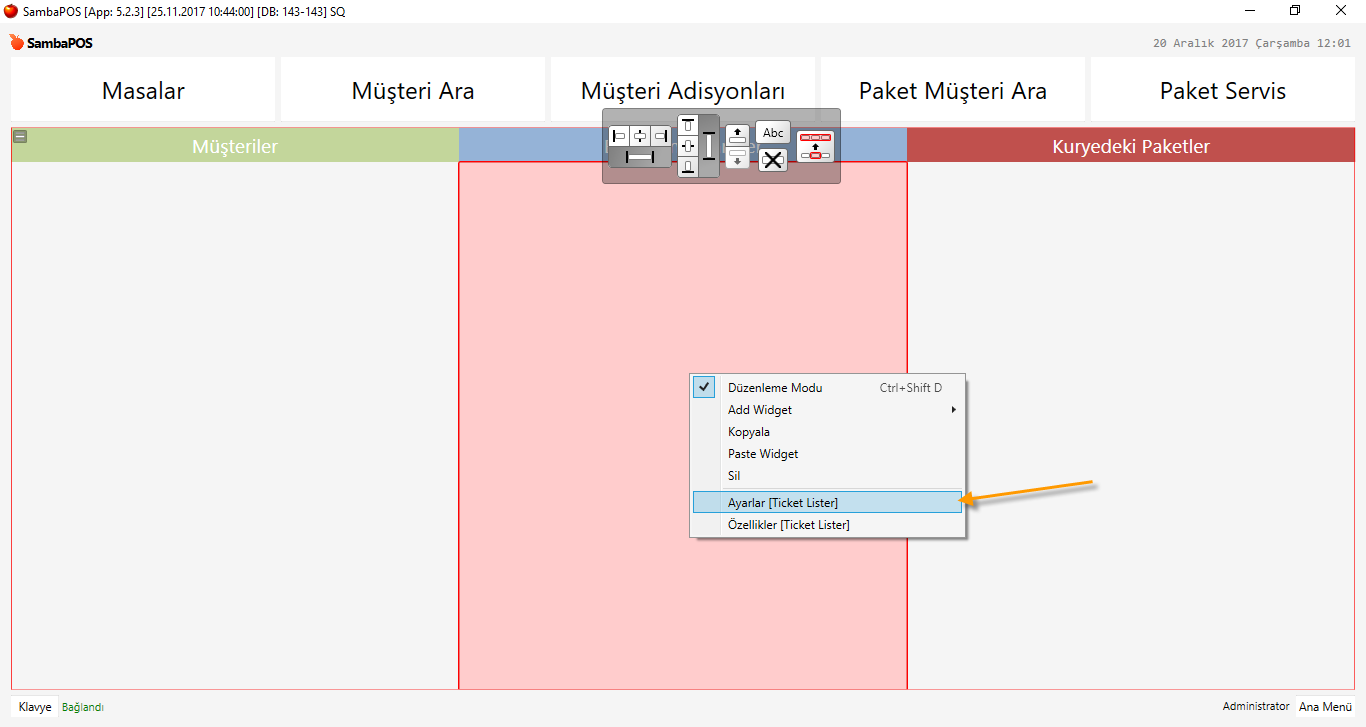Align widget to bottom using toolbar icon
Screen dimensions: 1366x727
click(x=688, y=167)
